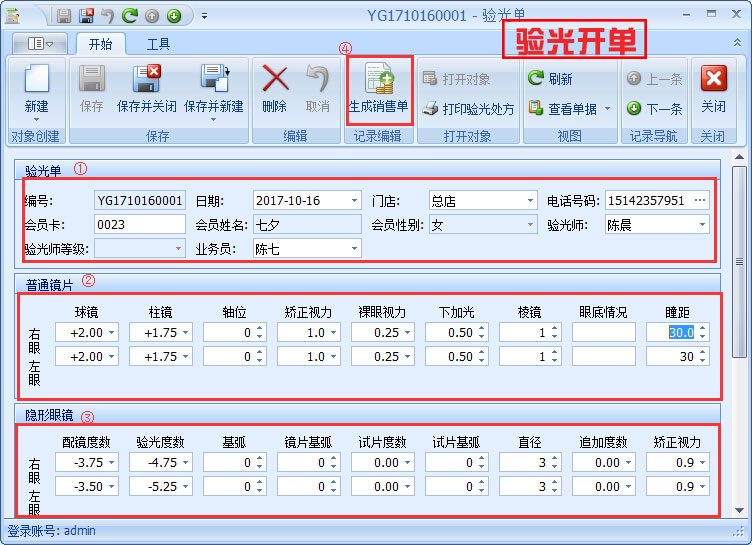
Task: Select the 开始 (Start) ribbon tab
Action: pos(100,44)
